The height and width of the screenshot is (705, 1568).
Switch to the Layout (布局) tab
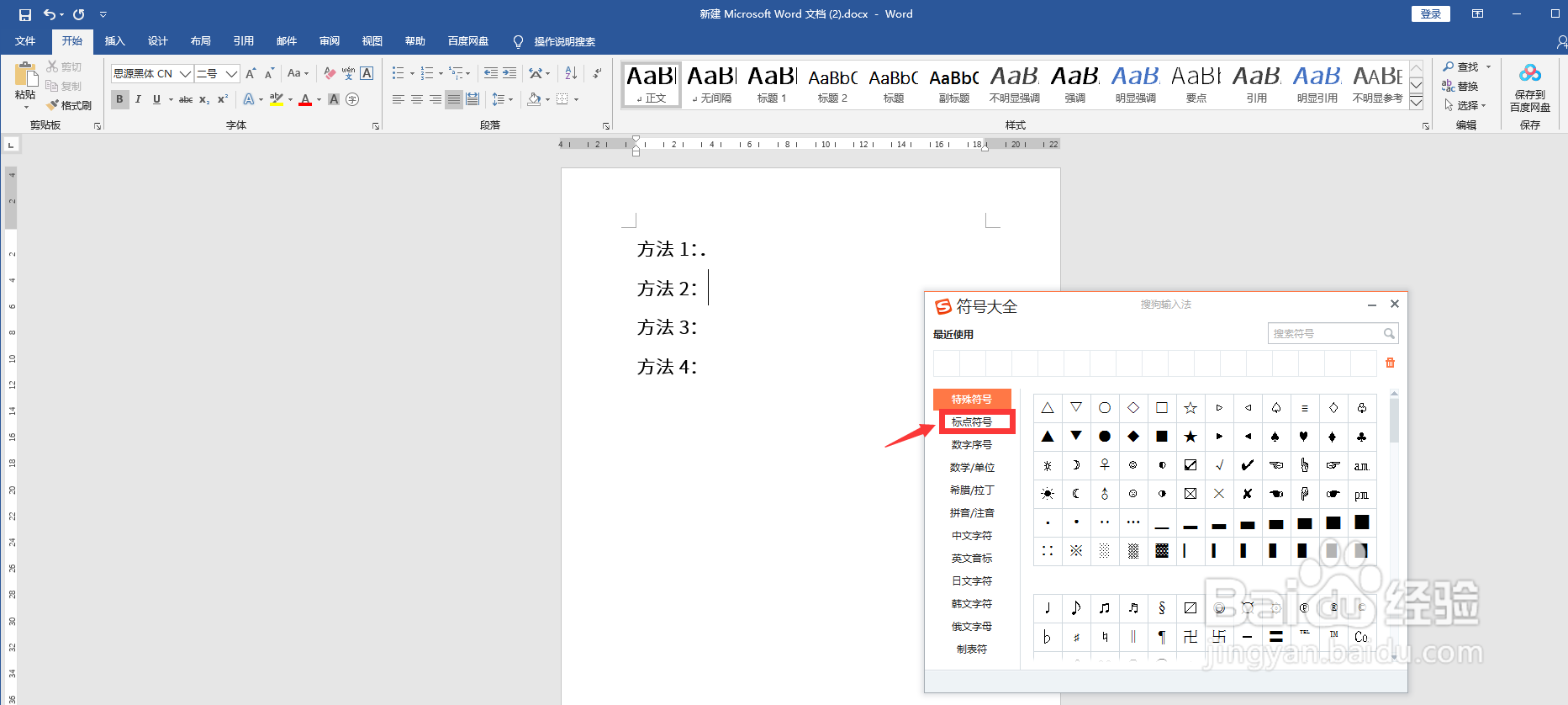pos(200,41)
